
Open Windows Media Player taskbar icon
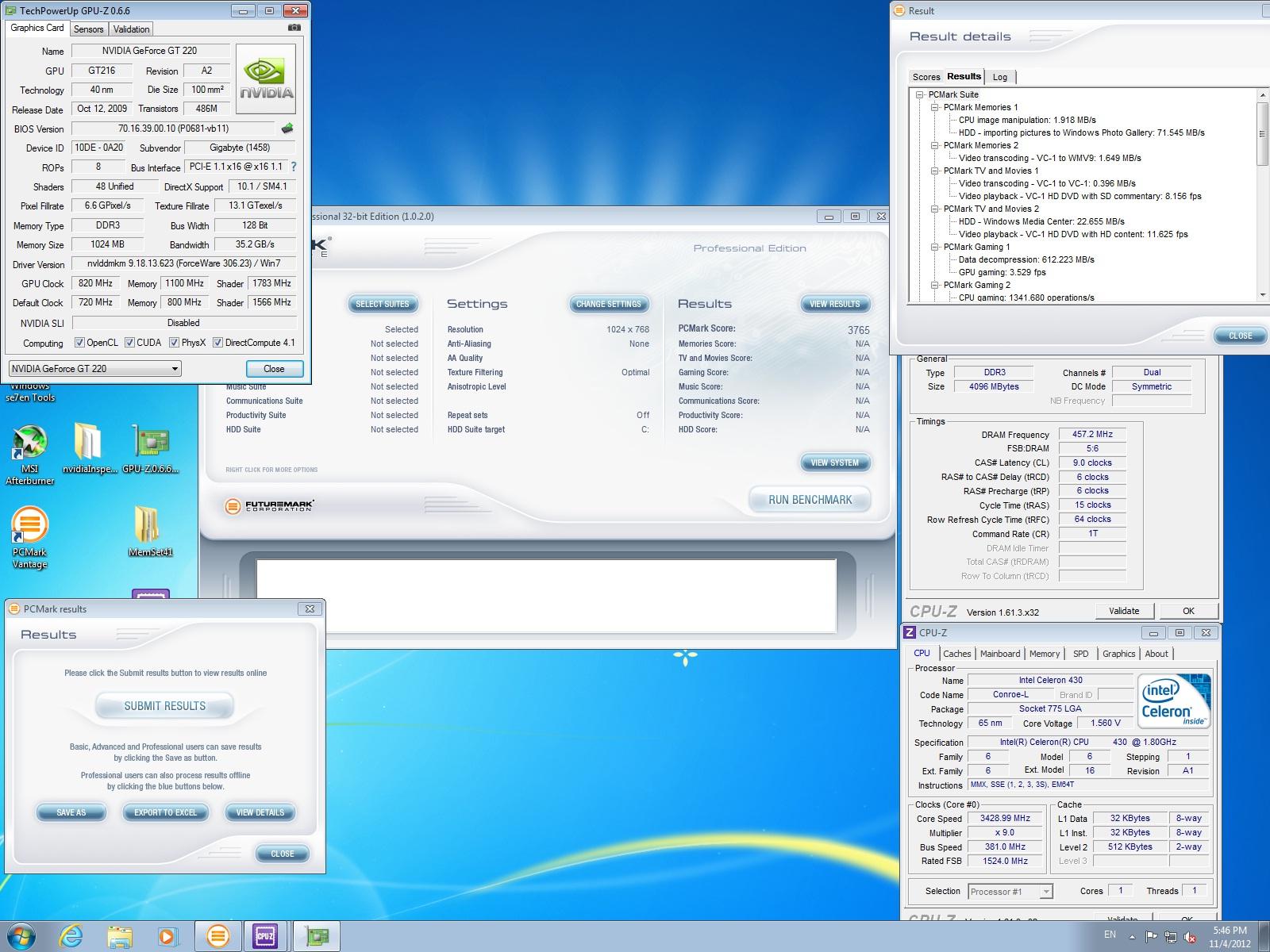(x=167, y=937)
